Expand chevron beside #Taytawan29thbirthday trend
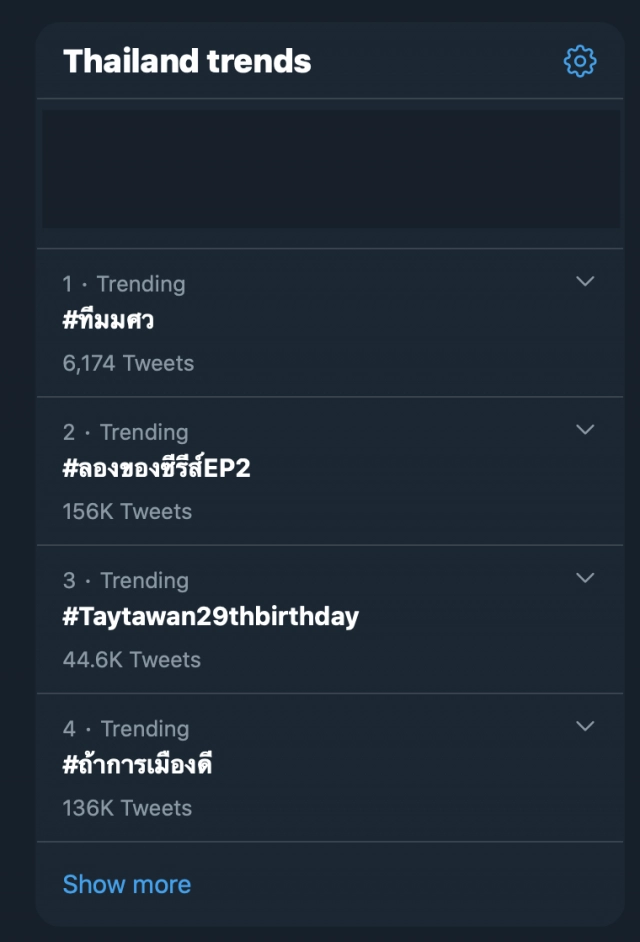This screenshot has width=640, height=942. click(586, 578)
